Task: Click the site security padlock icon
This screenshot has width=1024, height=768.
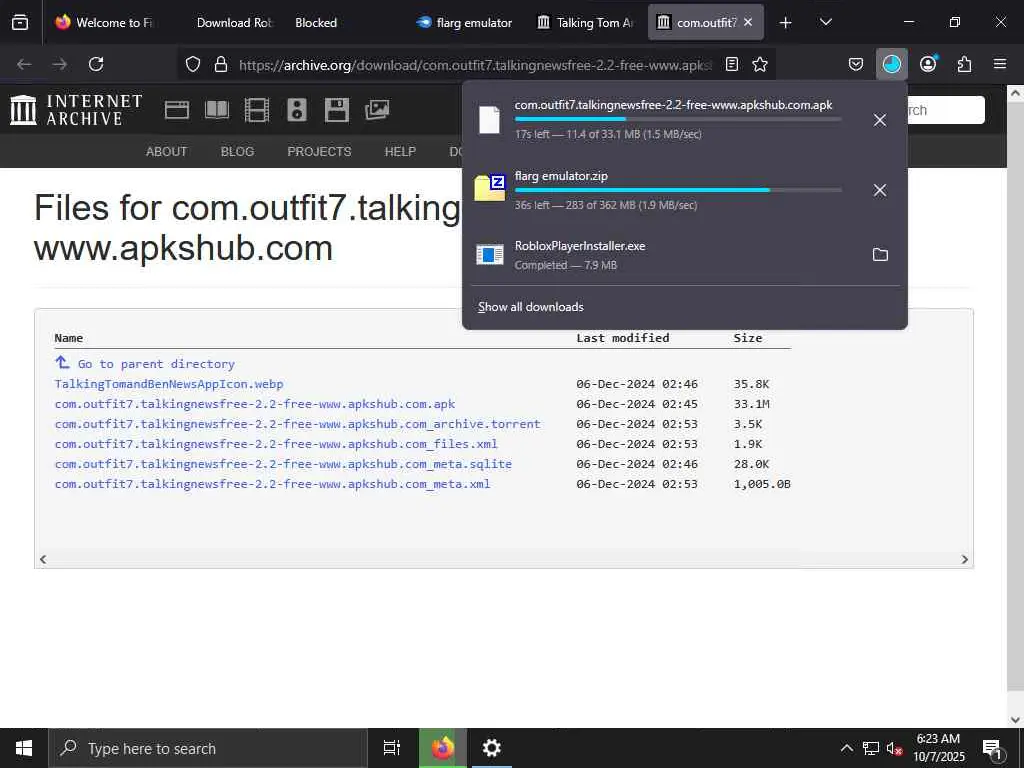Action: [221, 64]
